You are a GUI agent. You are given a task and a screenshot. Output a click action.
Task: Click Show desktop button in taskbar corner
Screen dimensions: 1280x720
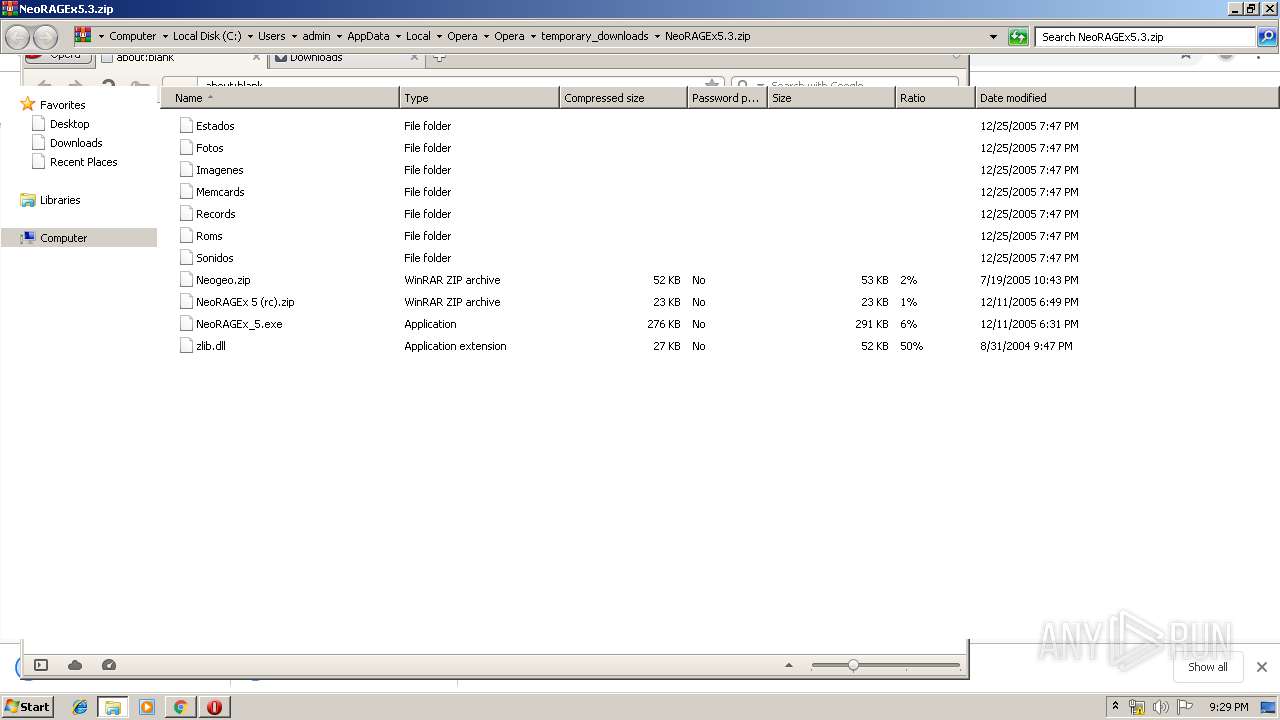tap(1269, 707)
